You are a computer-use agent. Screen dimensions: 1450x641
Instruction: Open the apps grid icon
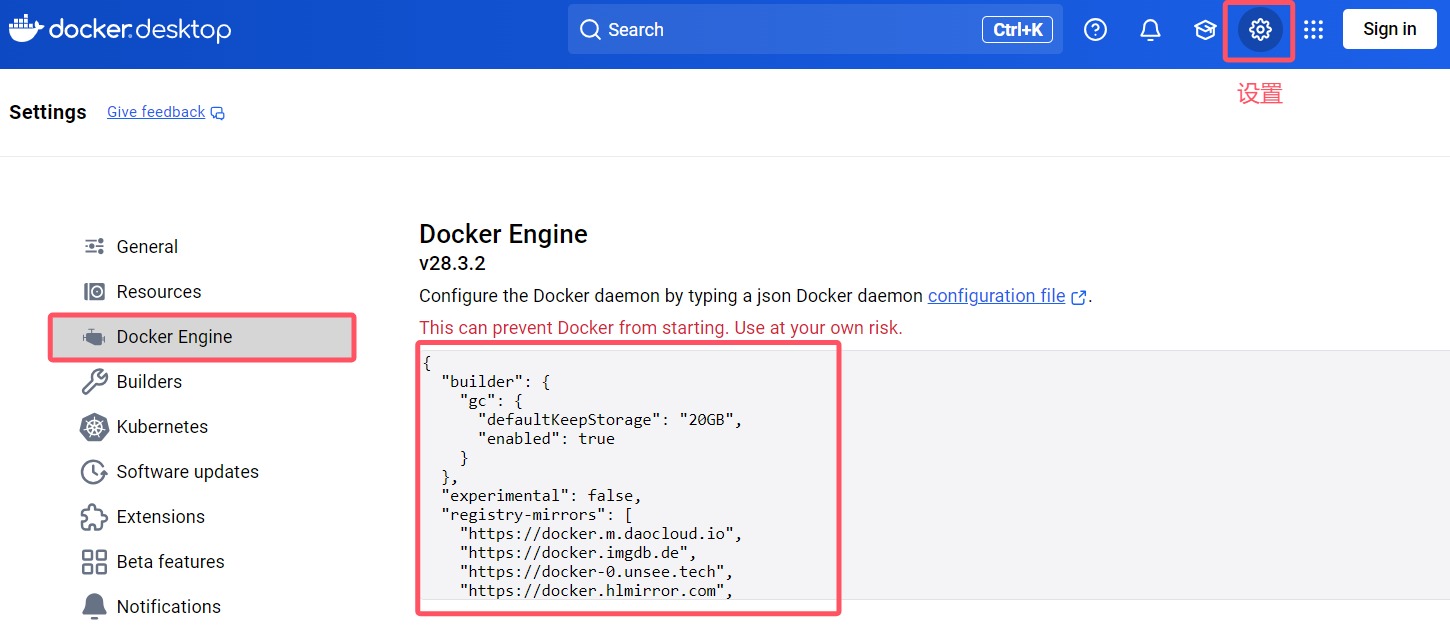1314,30
